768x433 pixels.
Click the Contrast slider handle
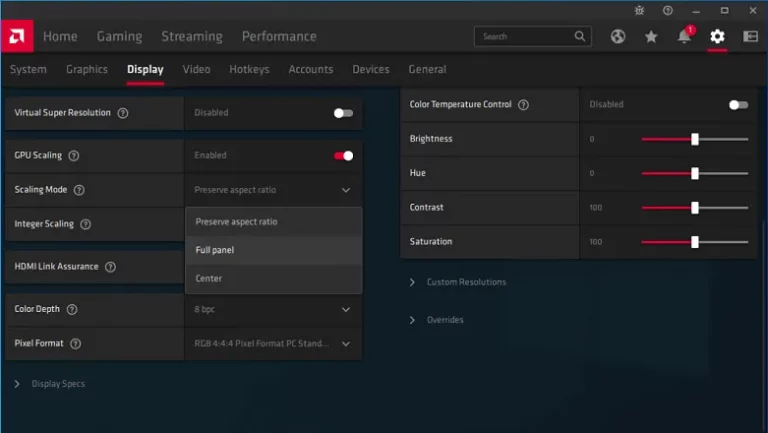point(695,208)
